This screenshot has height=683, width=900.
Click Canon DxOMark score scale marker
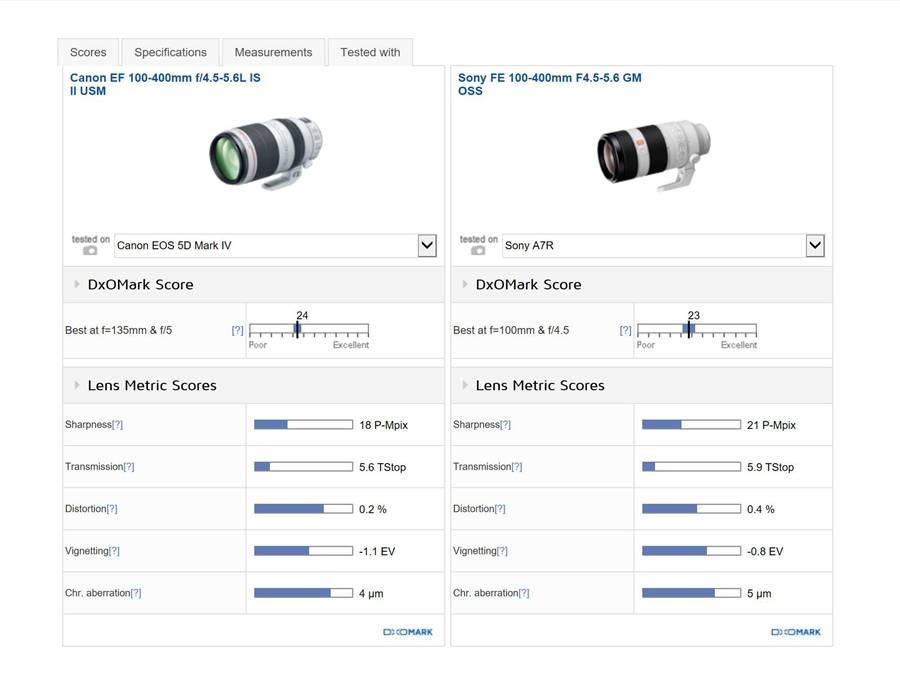click(297, 329)
